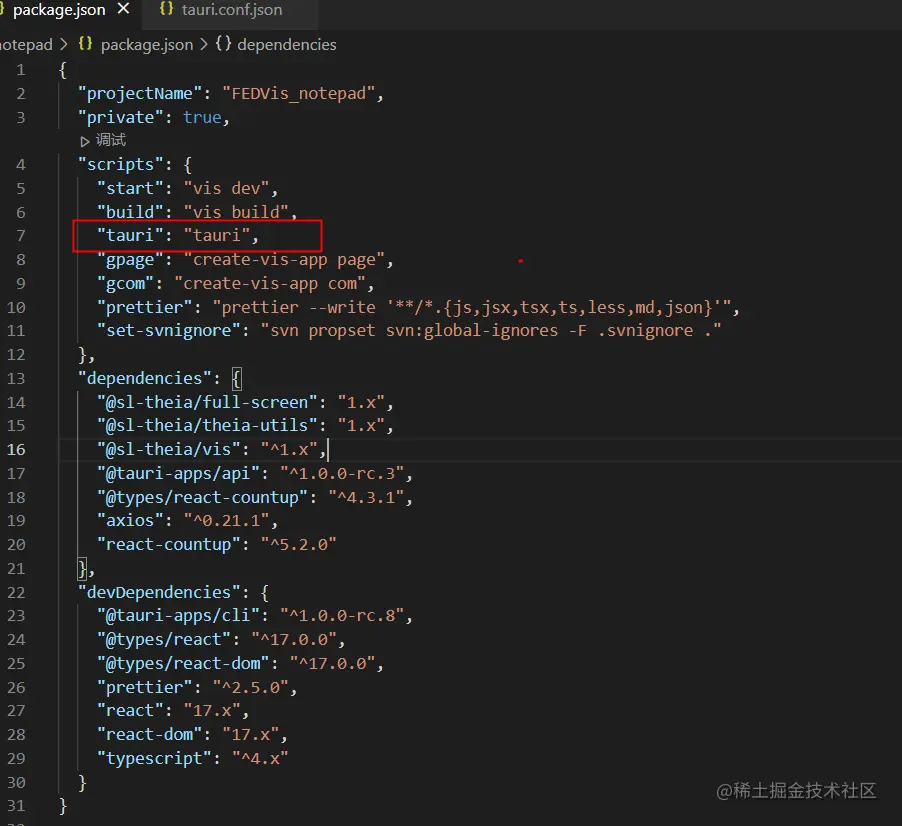Click the "@sl-theia/vis" dependency key
The image size is (902, 826).
tap(169, 450)
